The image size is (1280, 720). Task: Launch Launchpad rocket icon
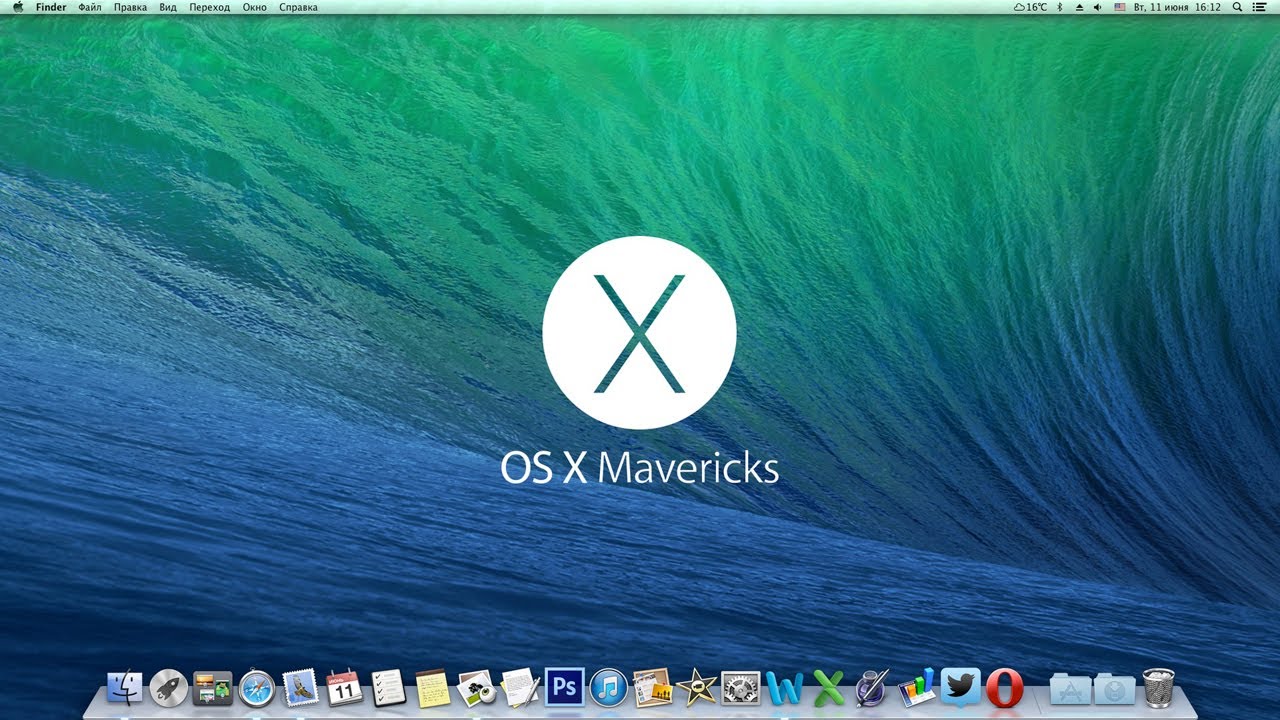(168, 688)
